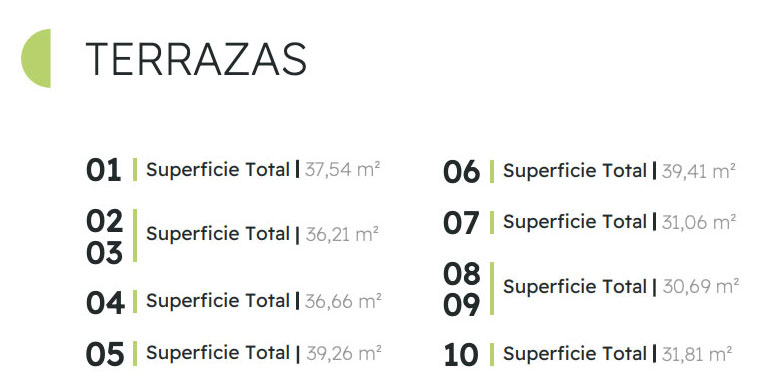The width and height of the screenshot is (765, 384).
Task: Click the green semicircle icon beside TERRAZAS
Action: pyautogui.click(x=36, y=58)
